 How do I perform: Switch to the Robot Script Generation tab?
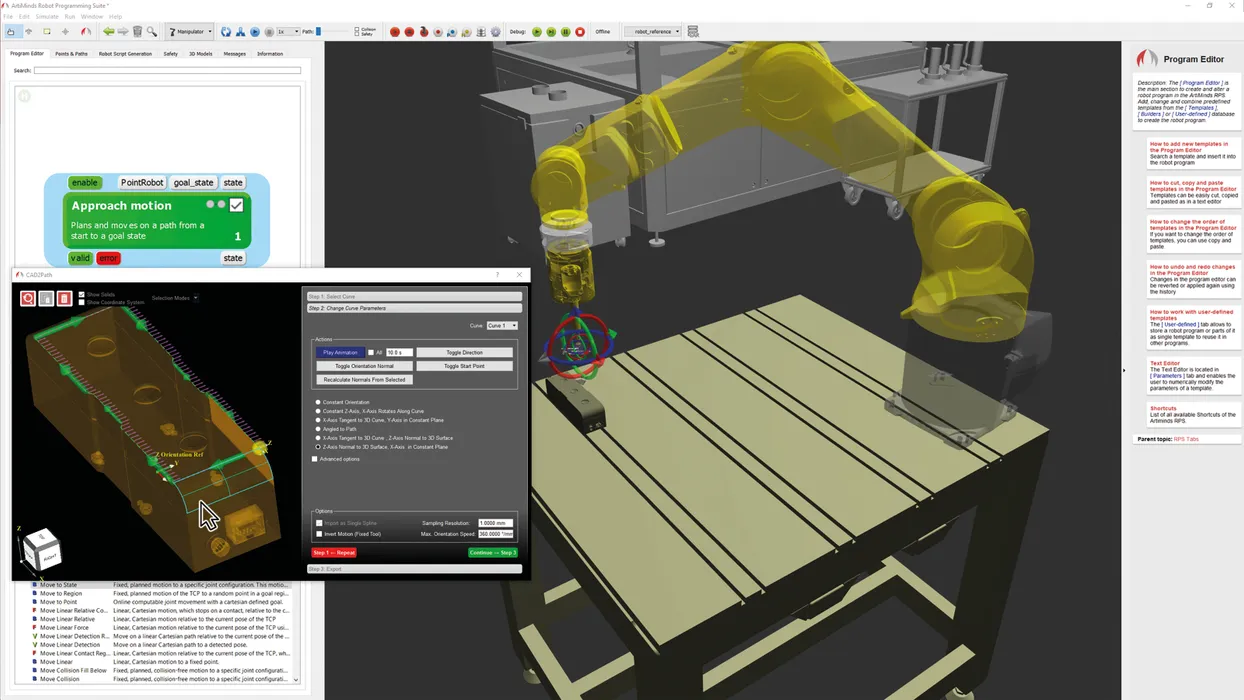click(125, 54)
